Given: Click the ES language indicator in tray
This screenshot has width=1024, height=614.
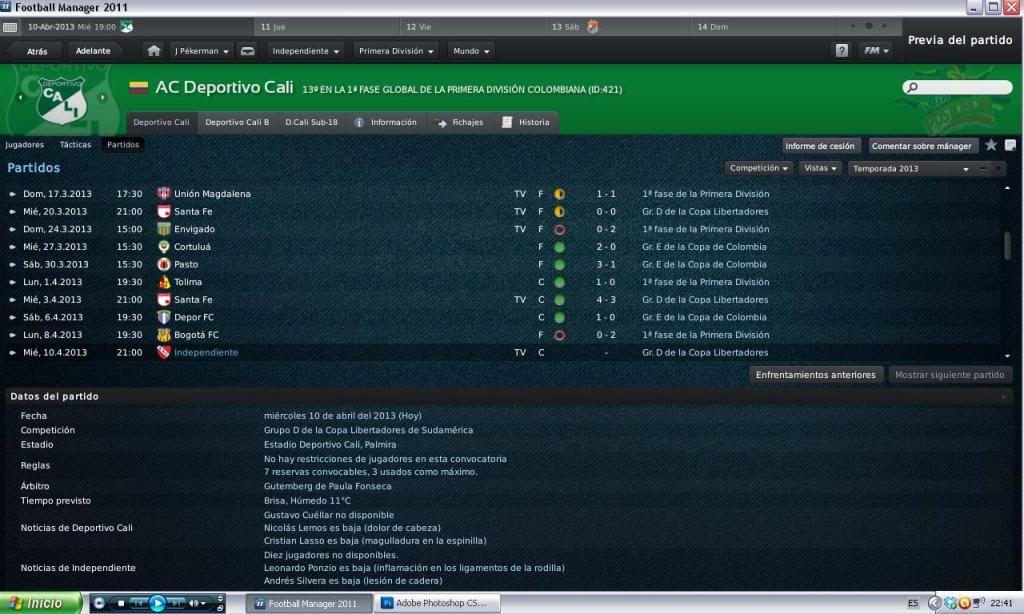Looking at the screenshot, I should 913,603.
